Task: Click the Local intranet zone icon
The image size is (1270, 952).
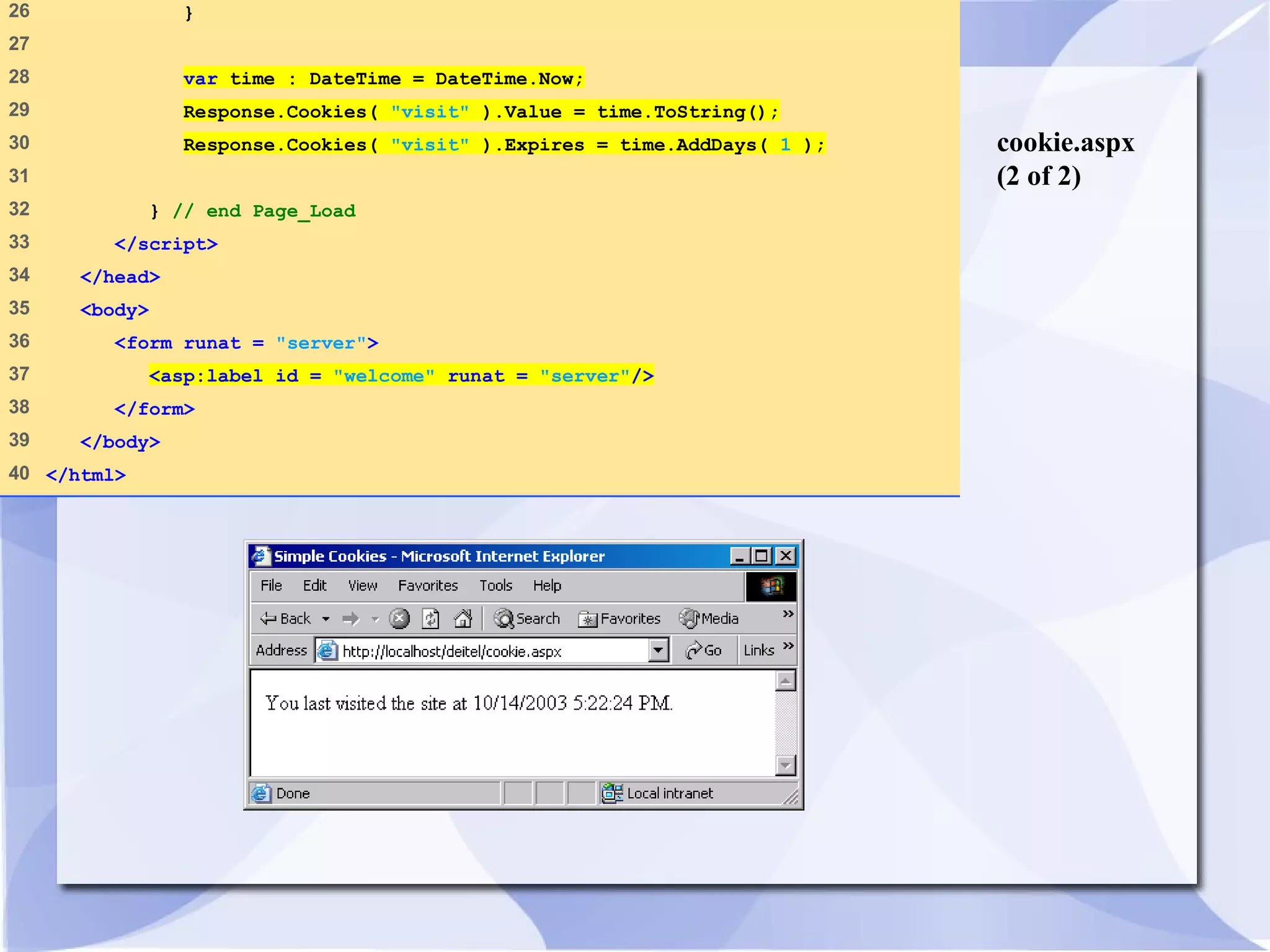Action: click(613, 793)
